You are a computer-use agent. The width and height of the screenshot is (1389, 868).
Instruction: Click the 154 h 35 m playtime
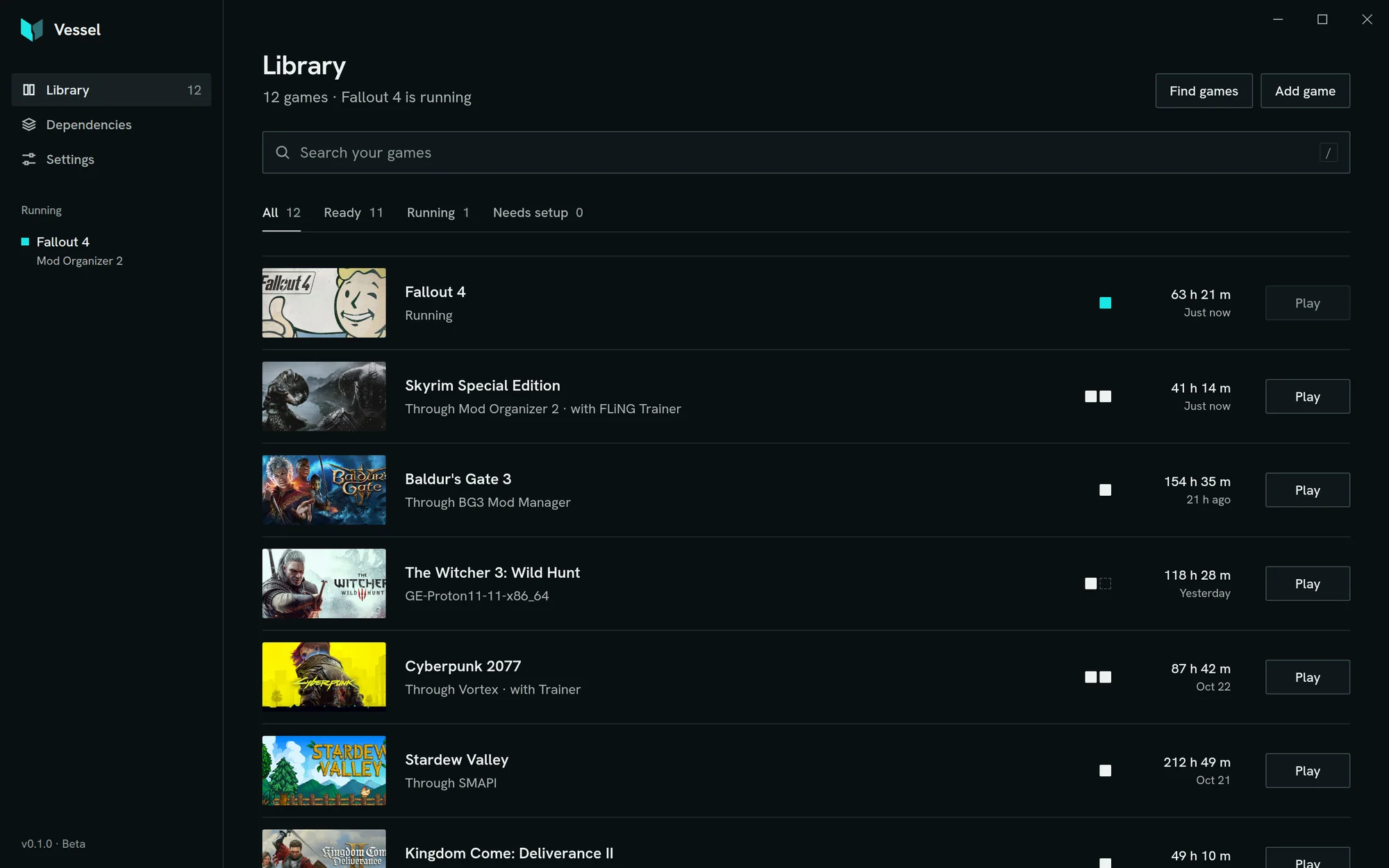click(x=1197, y=481)
